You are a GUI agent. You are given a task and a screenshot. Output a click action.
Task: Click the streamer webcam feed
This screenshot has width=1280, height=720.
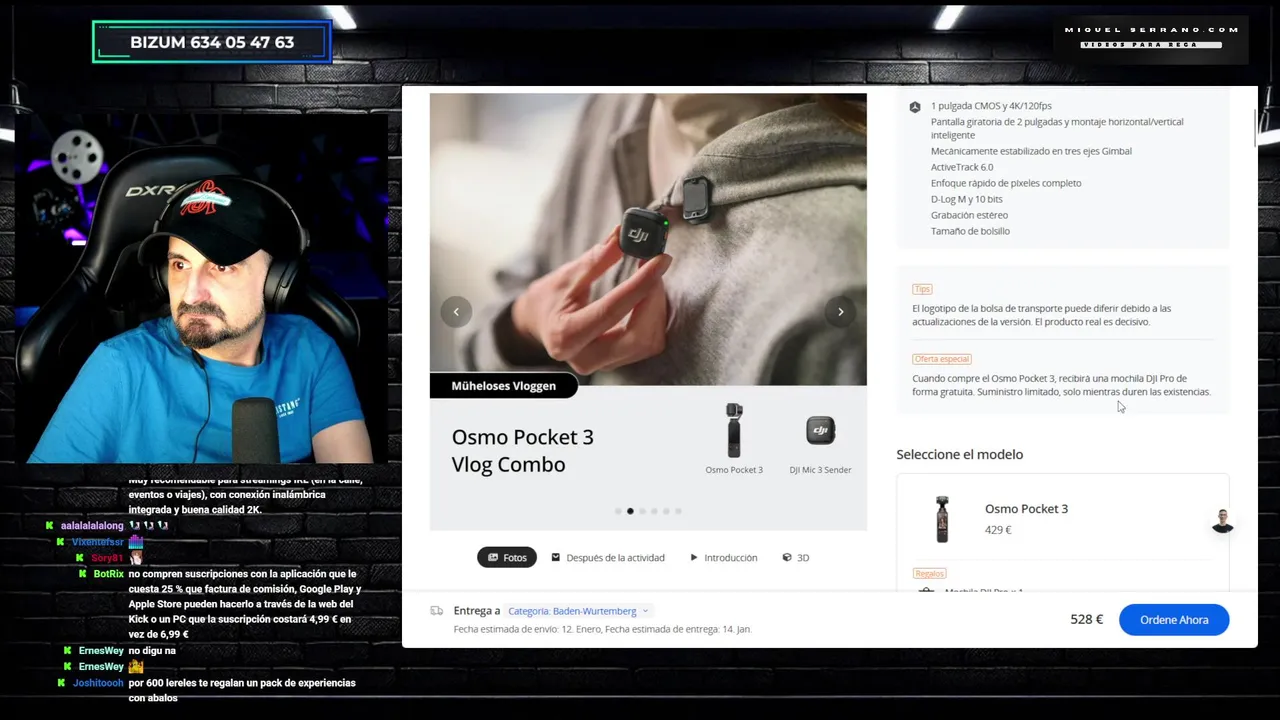(202, 289)
